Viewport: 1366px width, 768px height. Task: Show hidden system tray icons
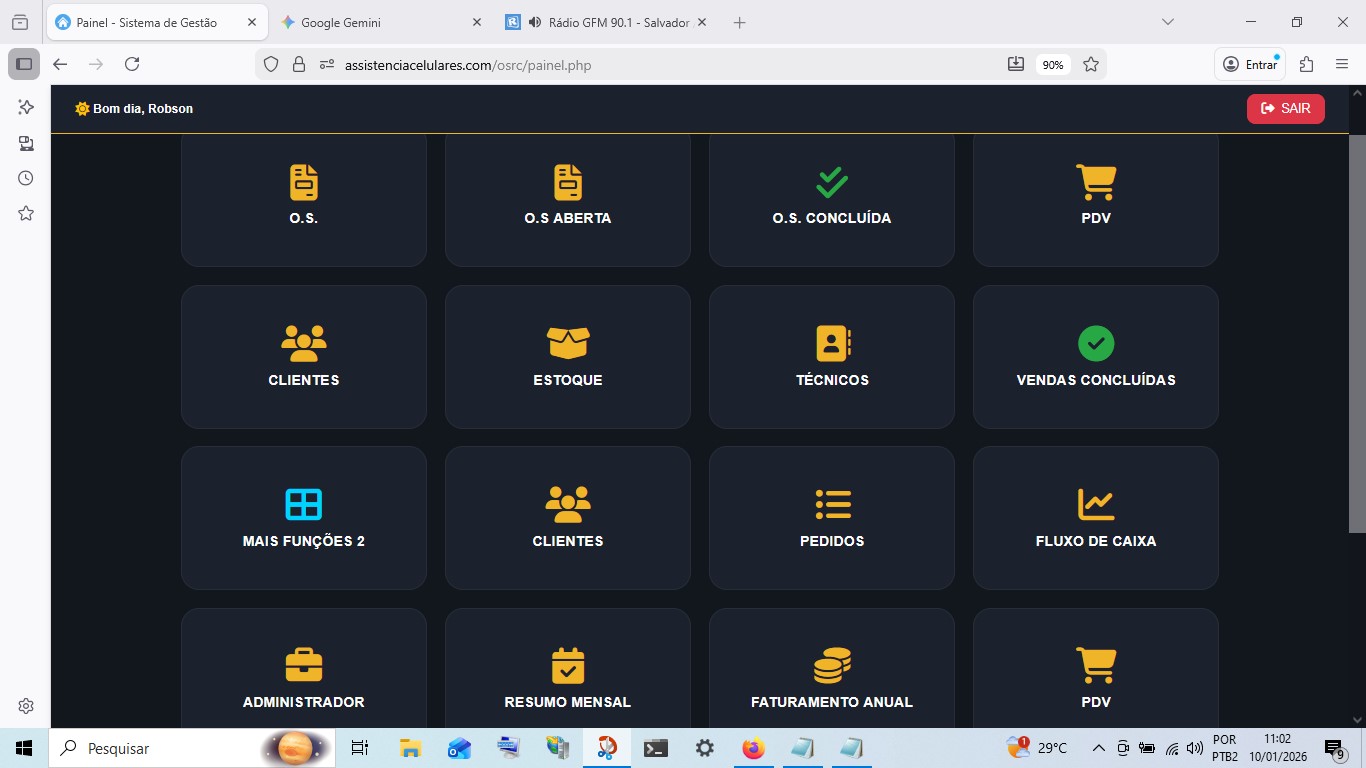click(x=1098, y=748)
